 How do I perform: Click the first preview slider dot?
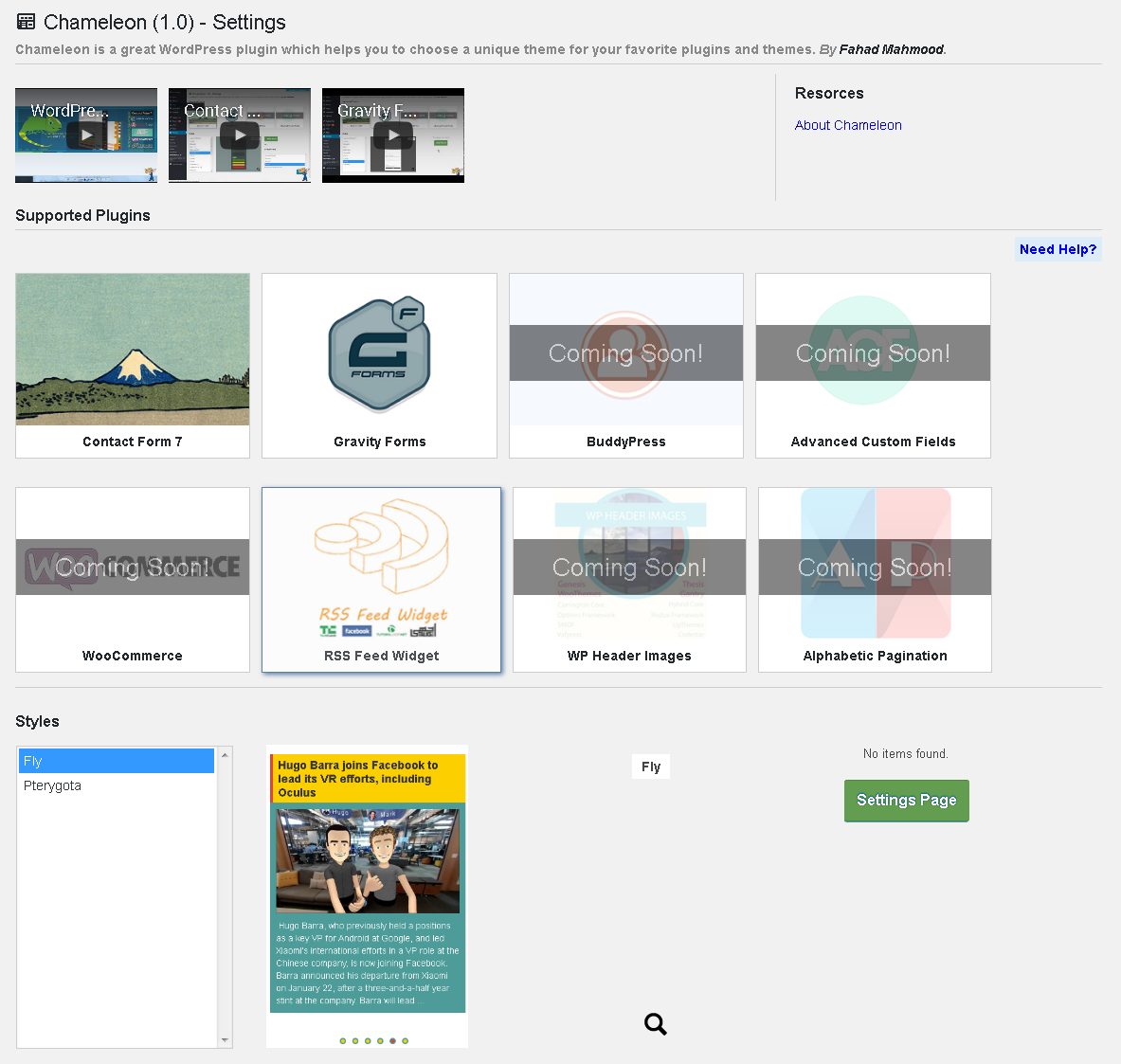tap(343, 1041)
